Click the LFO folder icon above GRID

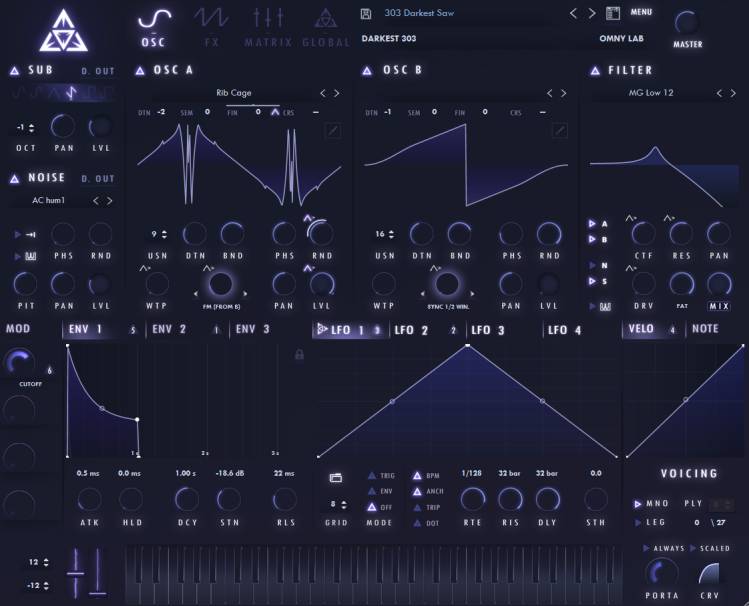click(x=335, y=477)
